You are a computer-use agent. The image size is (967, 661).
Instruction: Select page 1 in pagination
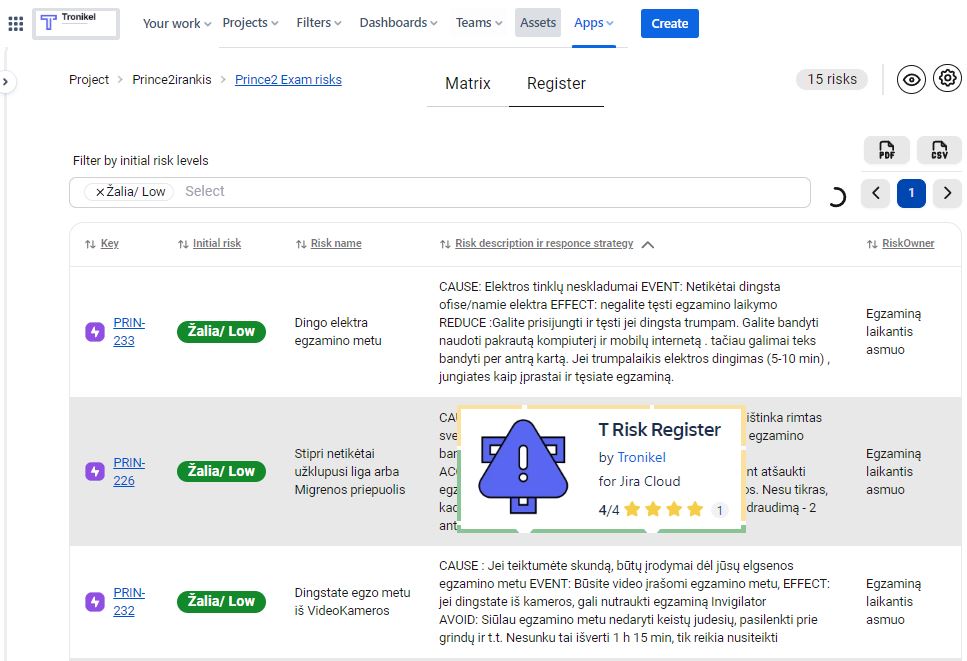click(x=911, y=193)
